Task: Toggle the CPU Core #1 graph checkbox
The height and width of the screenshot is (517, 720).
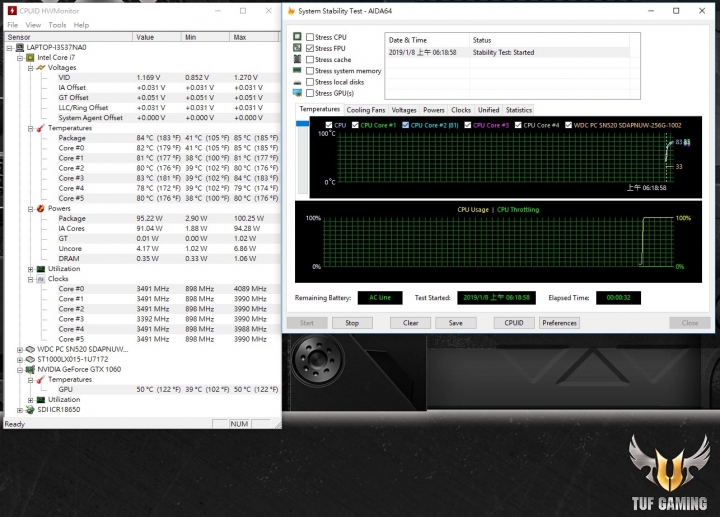Action: click(x=355, y=125)
